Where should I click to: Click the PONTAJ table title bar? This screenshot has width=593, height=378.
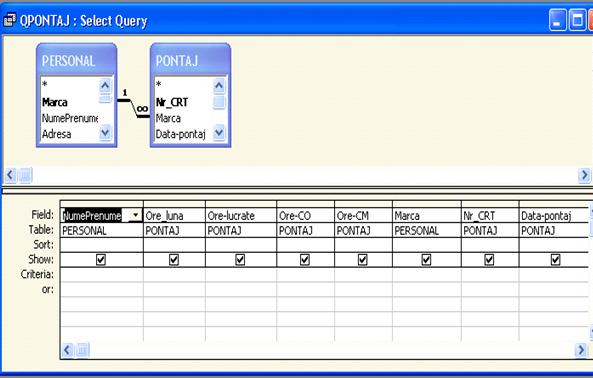click(x=191, y=60)
